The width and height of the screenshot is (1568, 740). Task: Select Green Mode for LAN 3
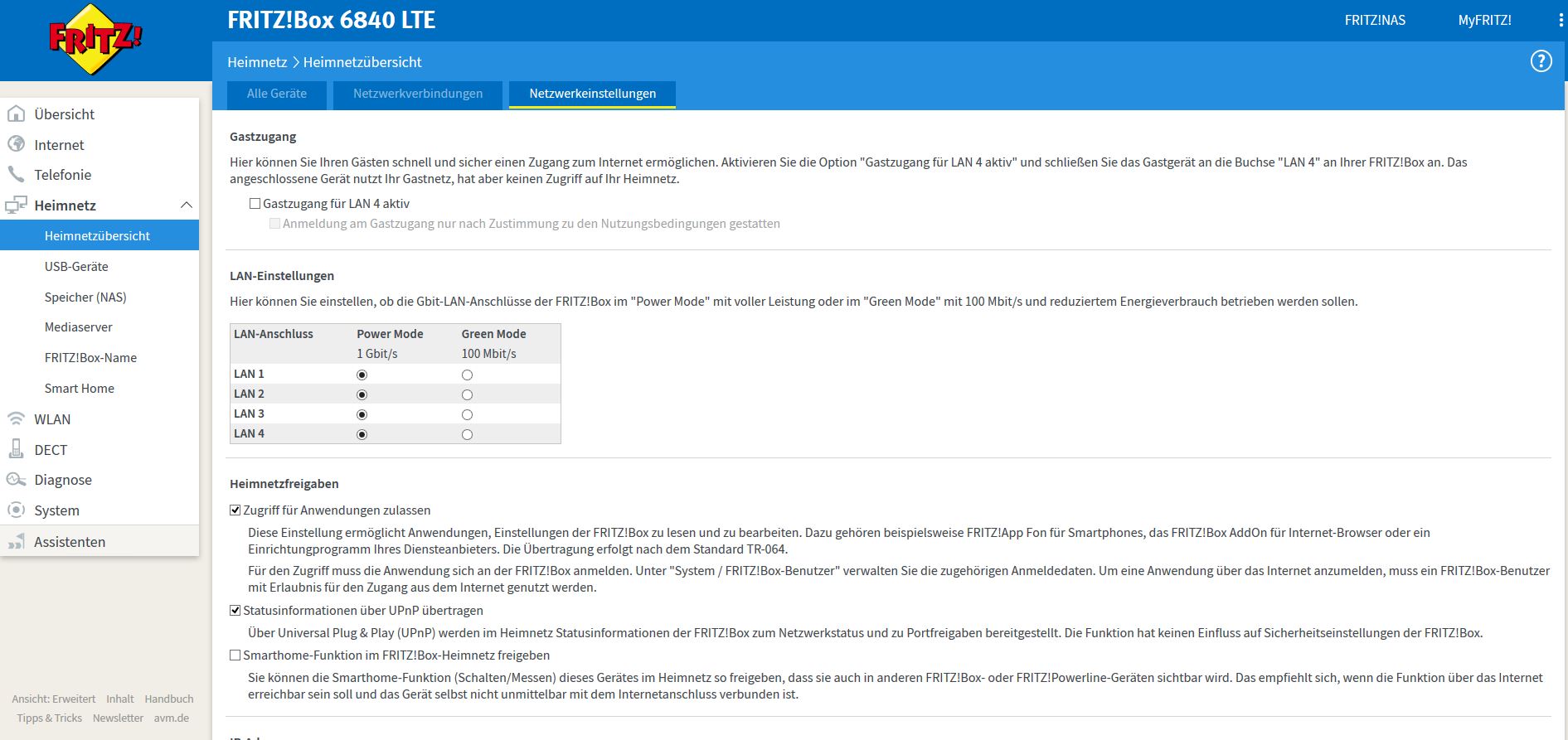[467, 414]
